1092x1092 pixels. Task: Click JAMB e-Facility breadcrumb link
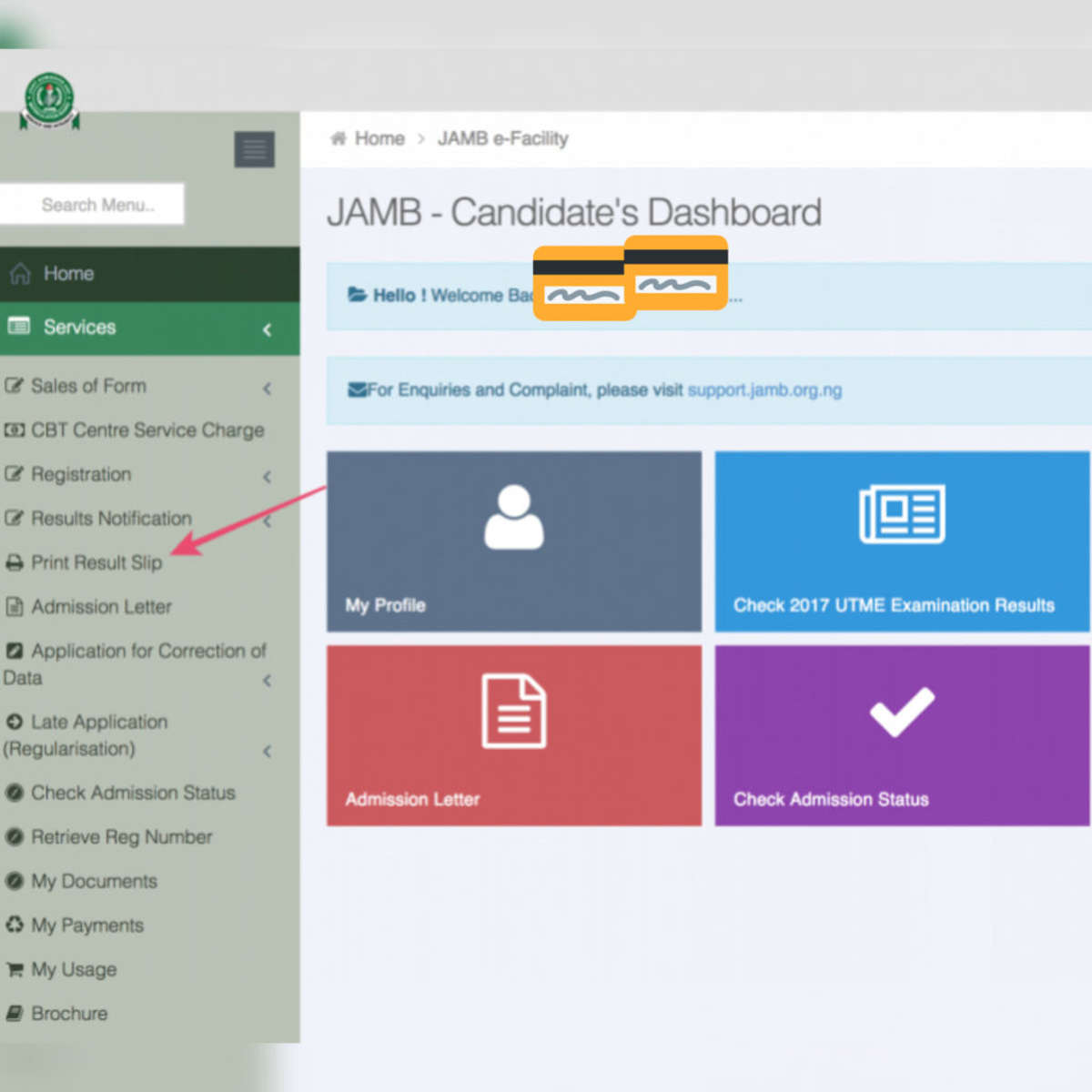502,138
